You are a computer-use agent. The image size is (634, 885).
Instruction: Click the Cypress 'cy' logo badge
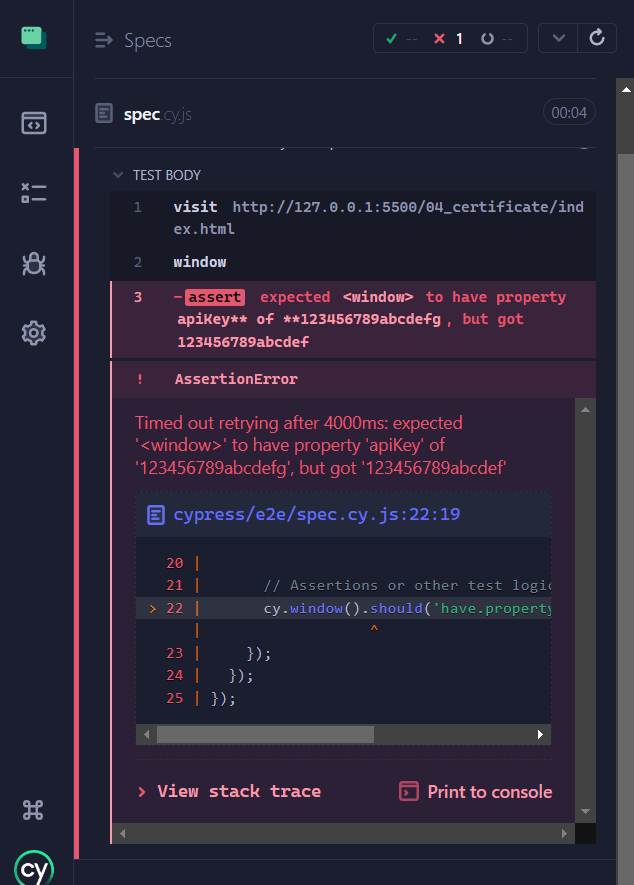click(34, 867)
